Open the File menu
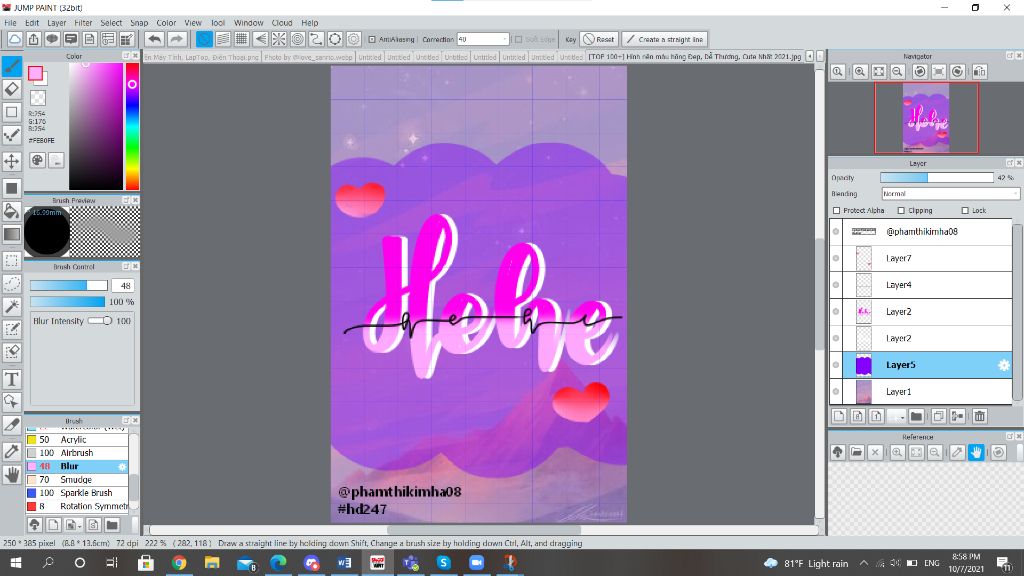This screenshot has height=576, width=1024. pos(10,22)
